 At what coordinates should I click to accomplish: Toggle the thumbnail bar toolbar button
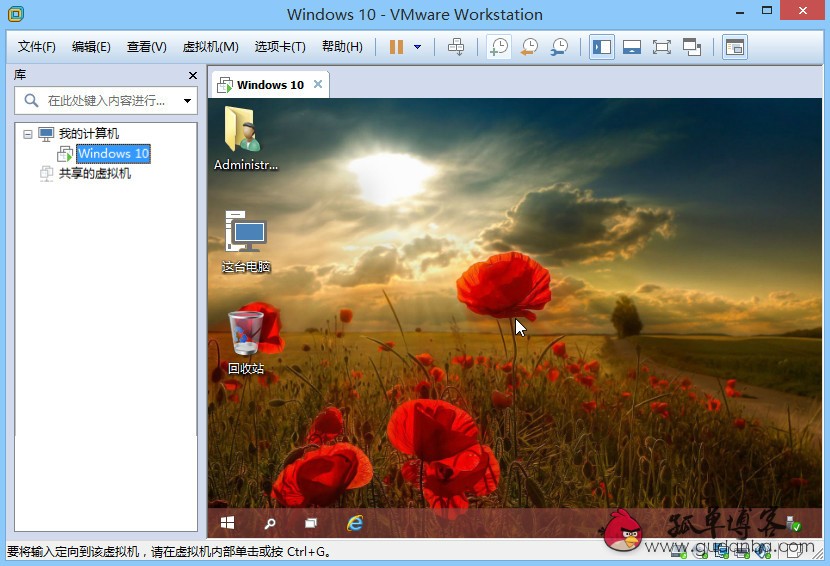click(x=632, y=47)
